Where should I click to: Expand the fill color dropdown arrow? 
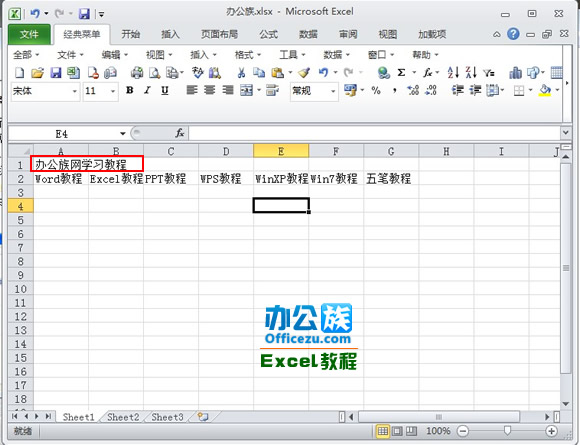[x=557, y=90]
